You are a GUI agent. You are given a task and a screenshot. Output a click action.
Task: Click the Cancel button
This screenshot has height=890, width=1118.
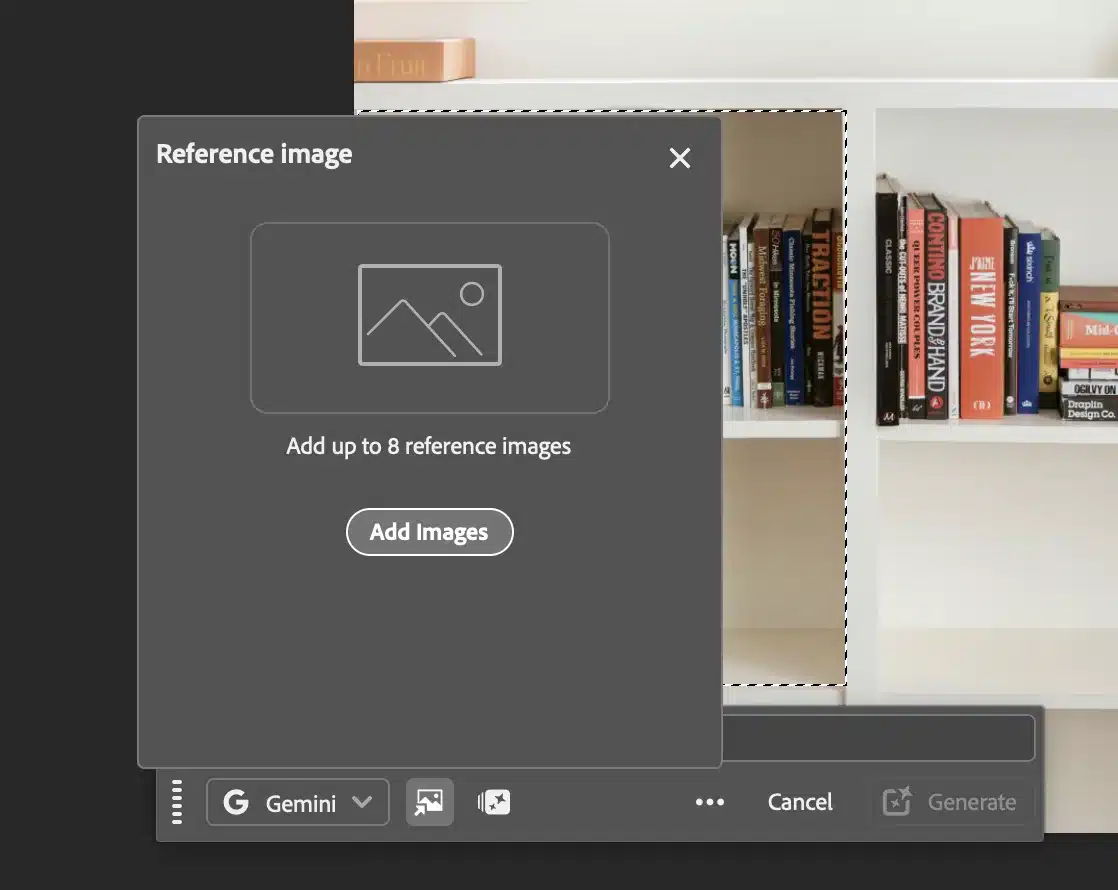800,802
